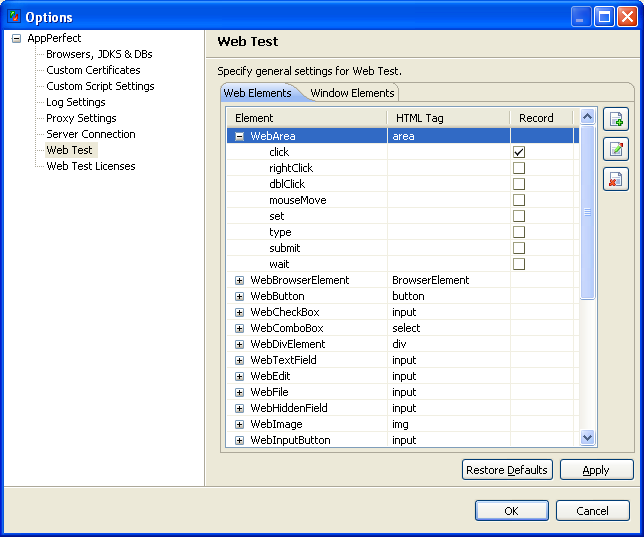Tick the mouseMove Record checkbox
Screen dimensions: 644x537
click(x=519, y=200)
